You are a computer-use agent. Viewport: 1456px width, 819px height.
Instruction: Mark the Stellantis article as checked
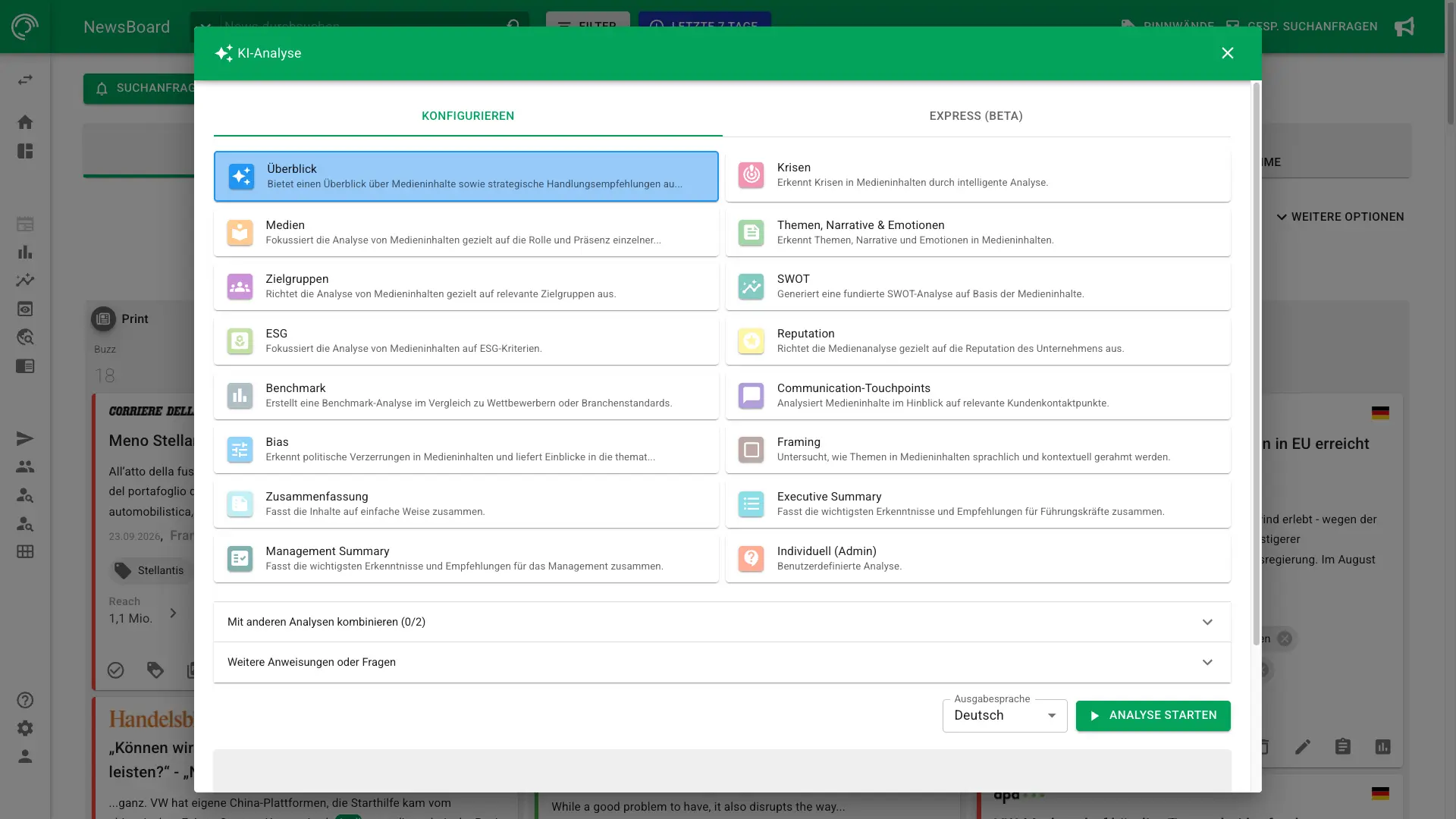click(115, 670)
